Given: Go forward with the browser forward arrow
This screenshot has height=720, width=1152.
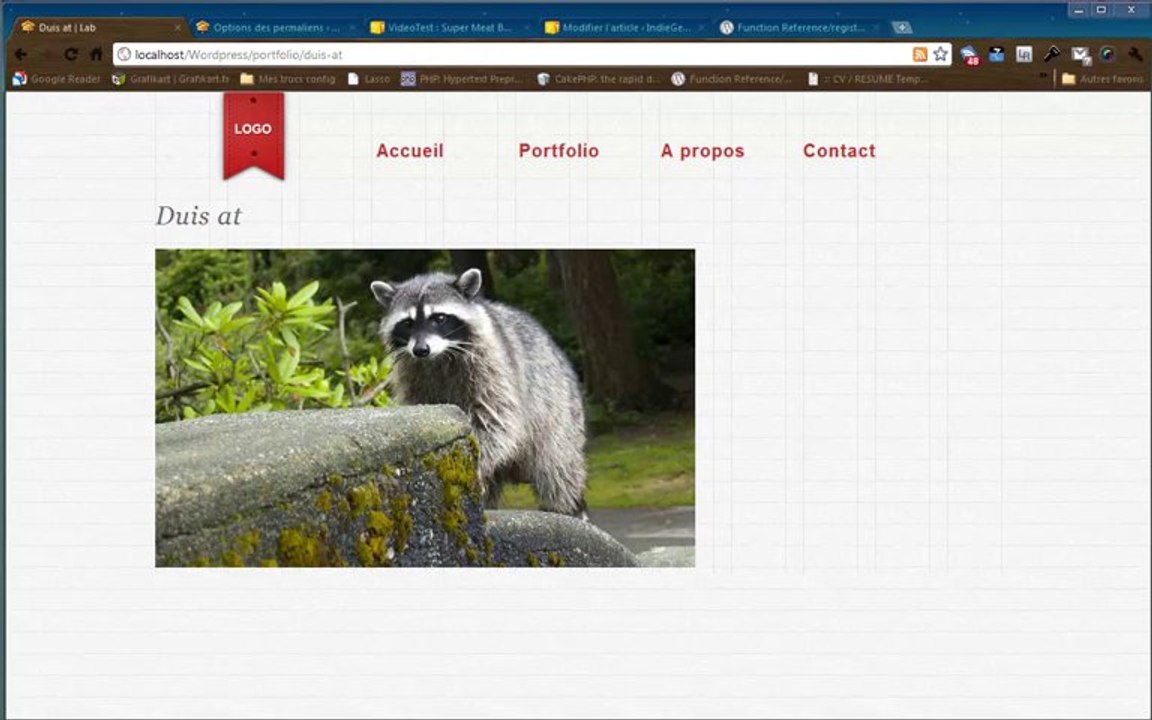Looking at the screenshot, I should tap(46, 54).
